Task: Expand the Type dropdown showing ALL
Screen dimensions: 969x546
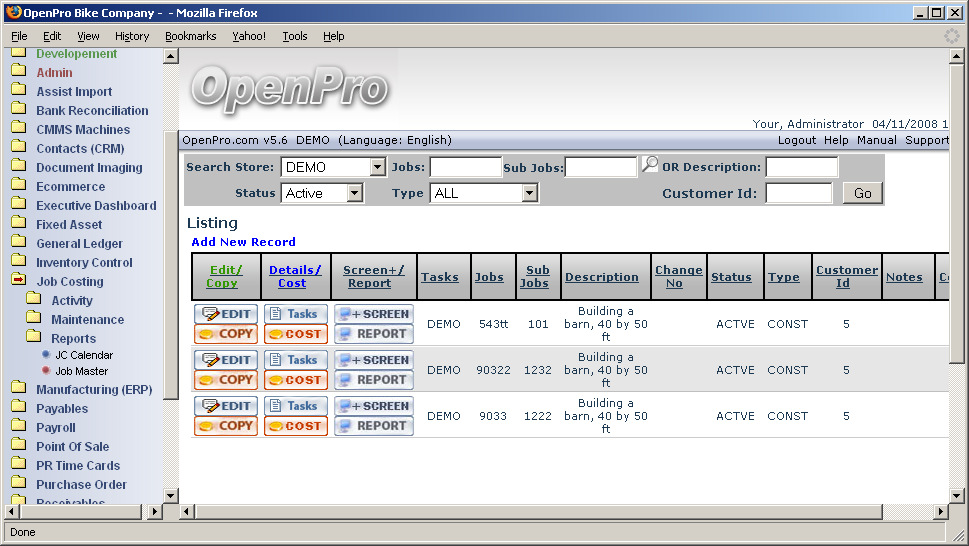Action: [x=529, y=193]
